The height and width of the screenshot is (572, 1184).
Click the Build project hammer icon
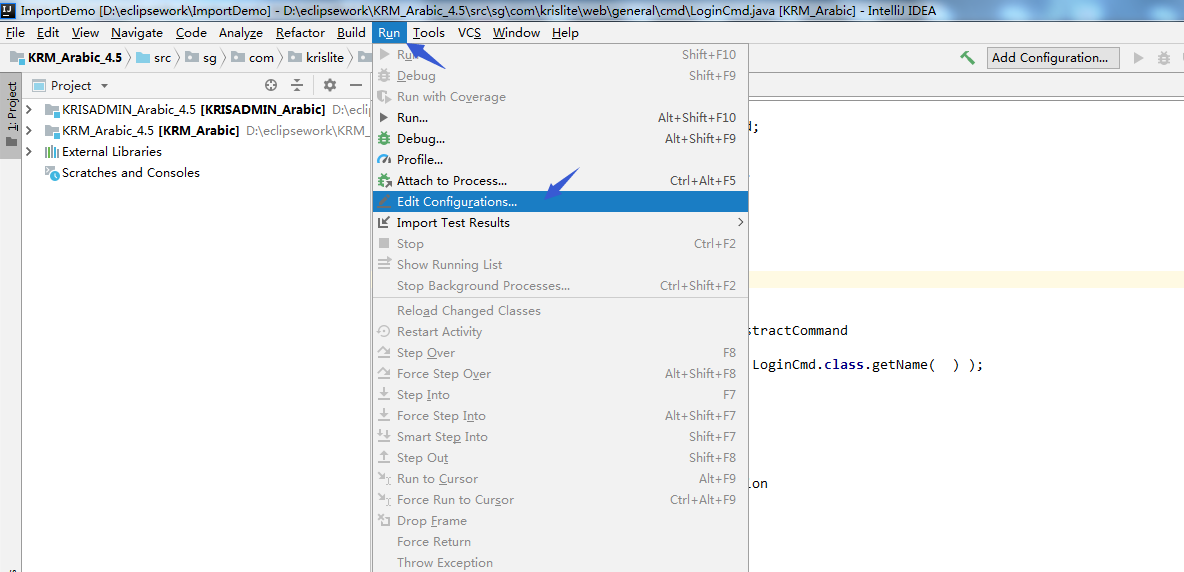click(x=967, y=58)
